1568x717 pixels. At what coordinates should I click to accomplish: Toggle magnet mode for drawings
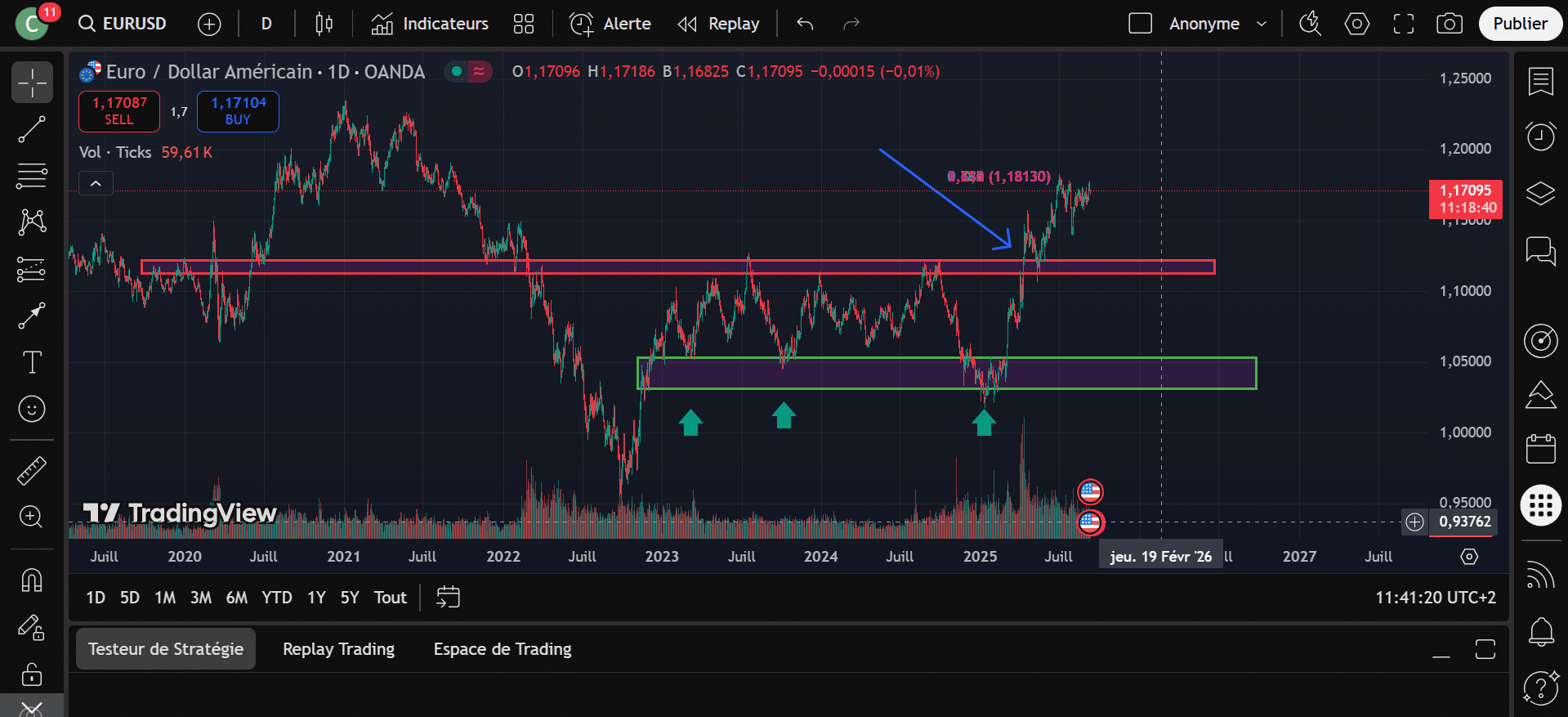pos(32,580)
